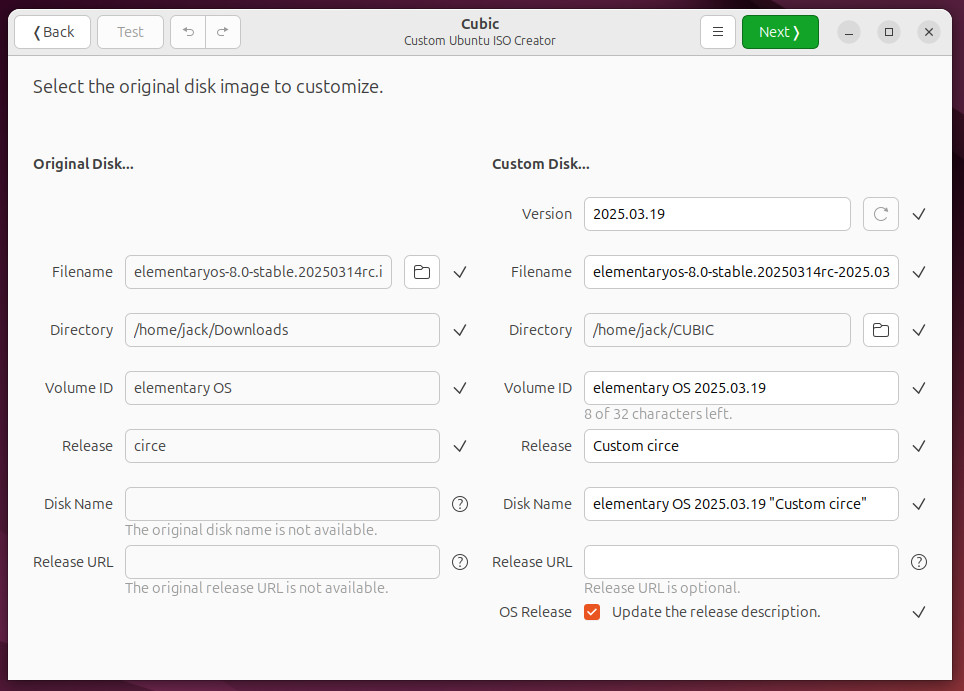Click checkmark beside original Filename
The height and width of the screenshot is (691, 964).
460,272
